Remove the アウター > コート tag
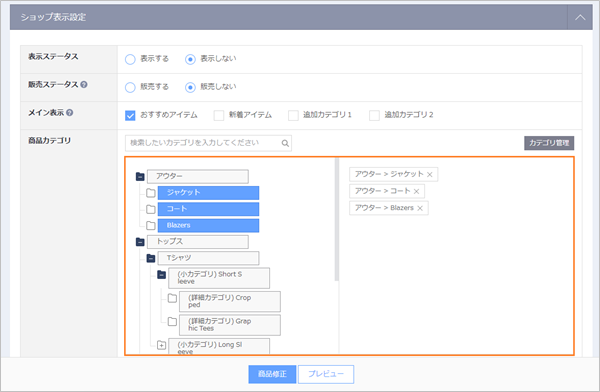 pos(416,191)
